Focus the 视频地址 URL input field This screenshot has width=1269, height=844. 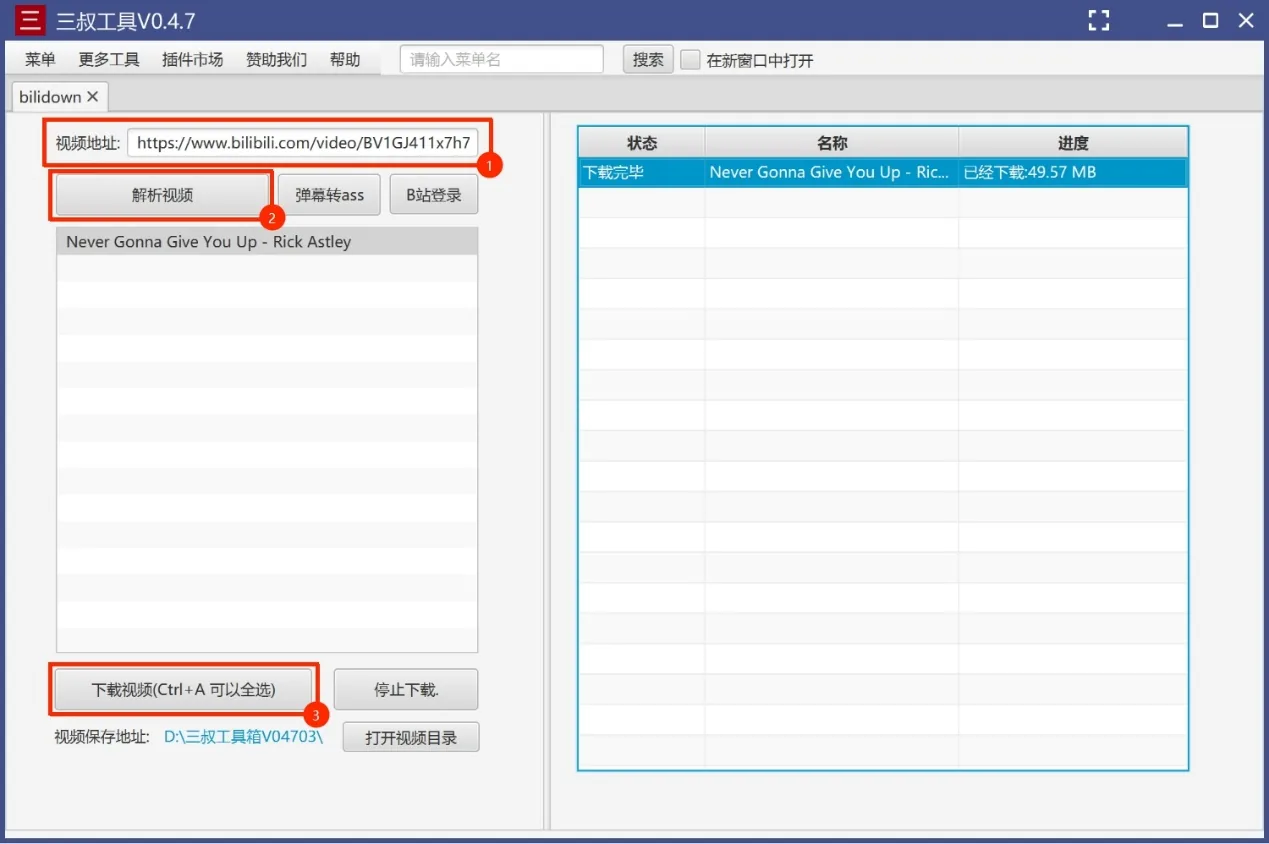303,143
